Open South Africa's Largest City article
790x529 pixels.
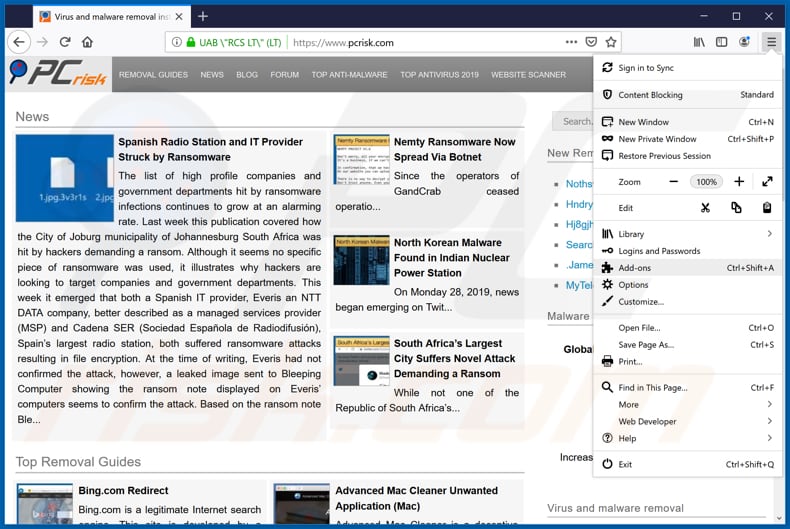(x=454, y=359)
